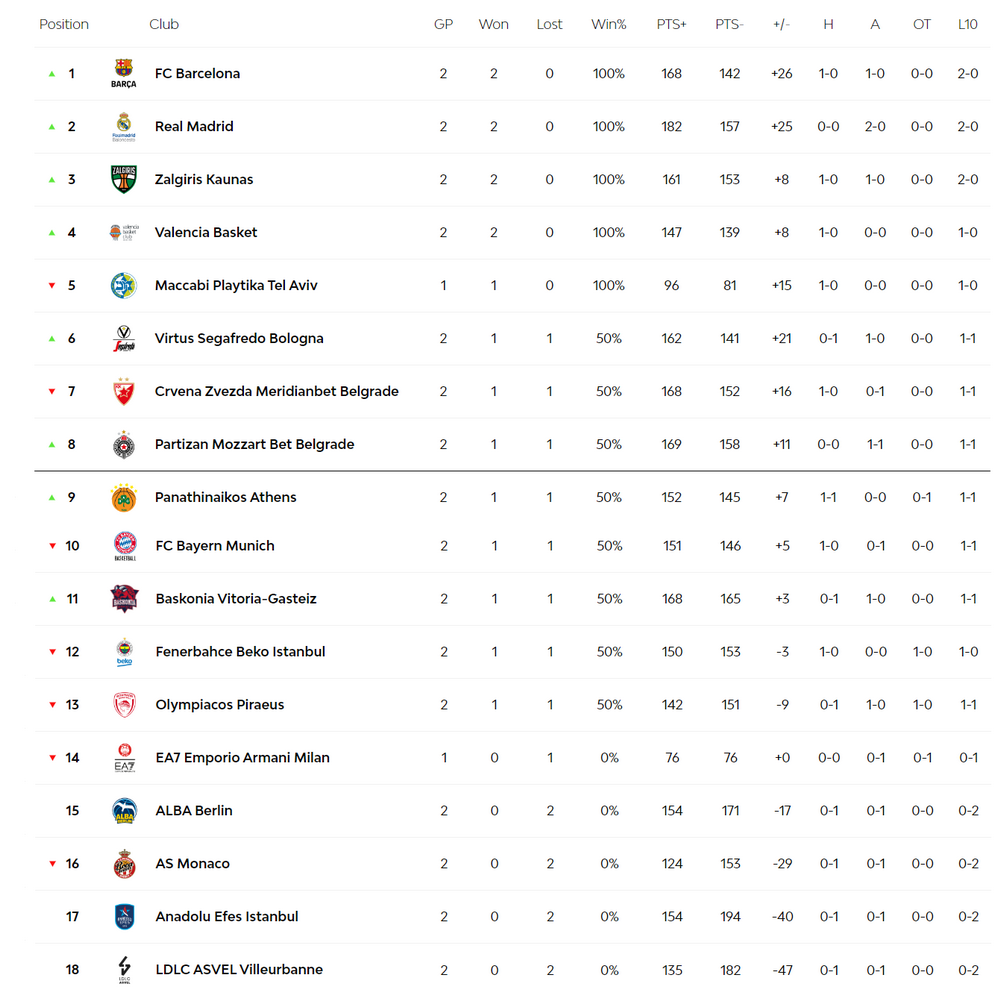
Task: Open the Crvena Zvezda red shield logo
Action: 124,391
